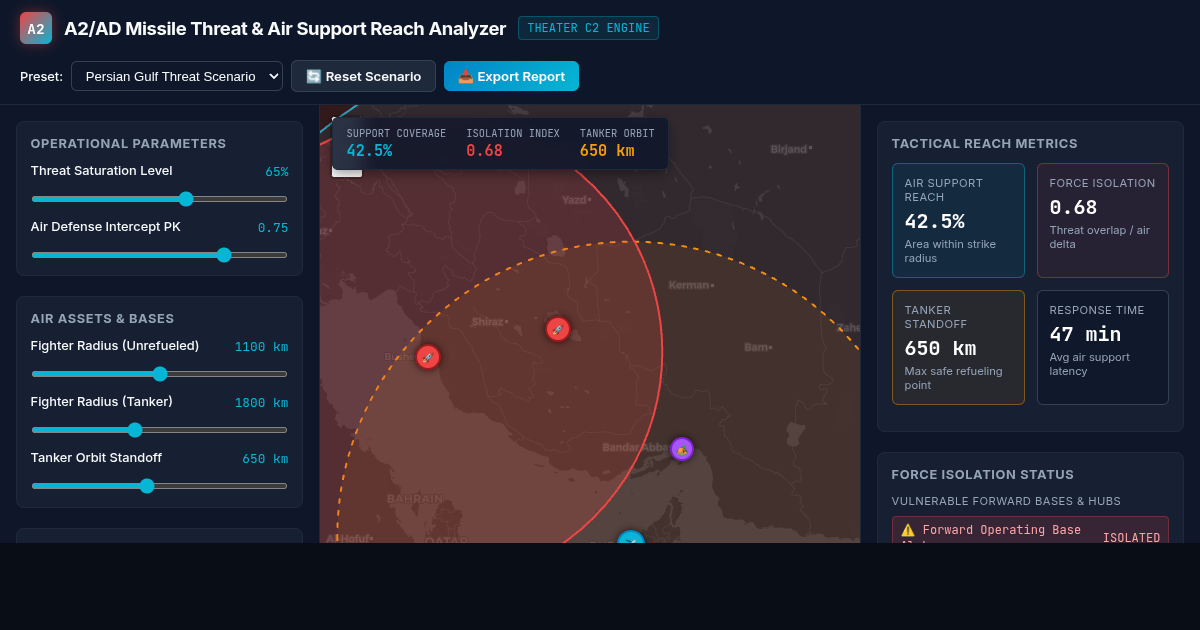Click the THEATER C2 ENGINE badge
This screenshot has height=630, width=1200.
[588, 28]
